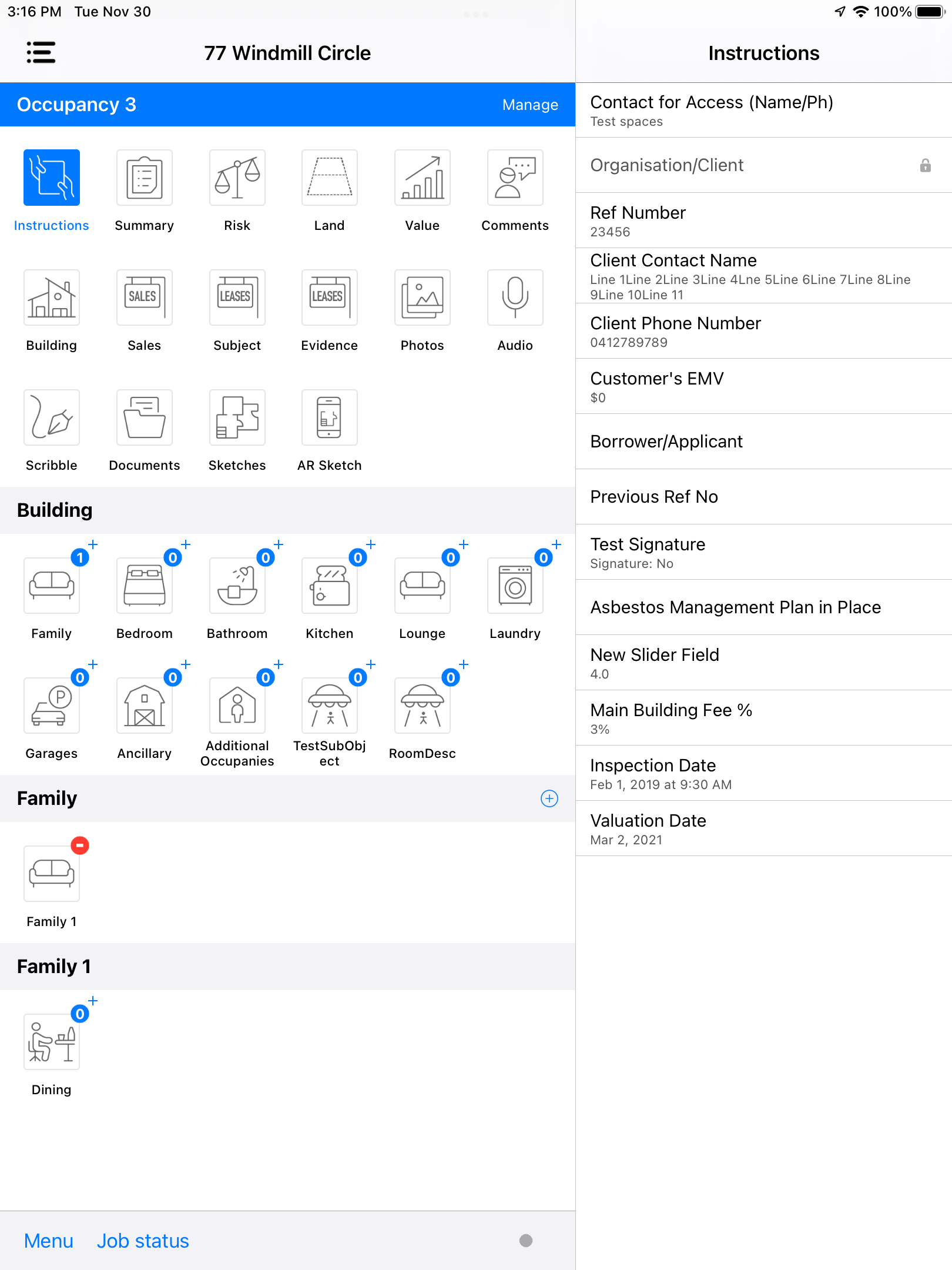Select the Kitchen room type icon
Viewport: 952px width, 1270px height.
(330, 586)
